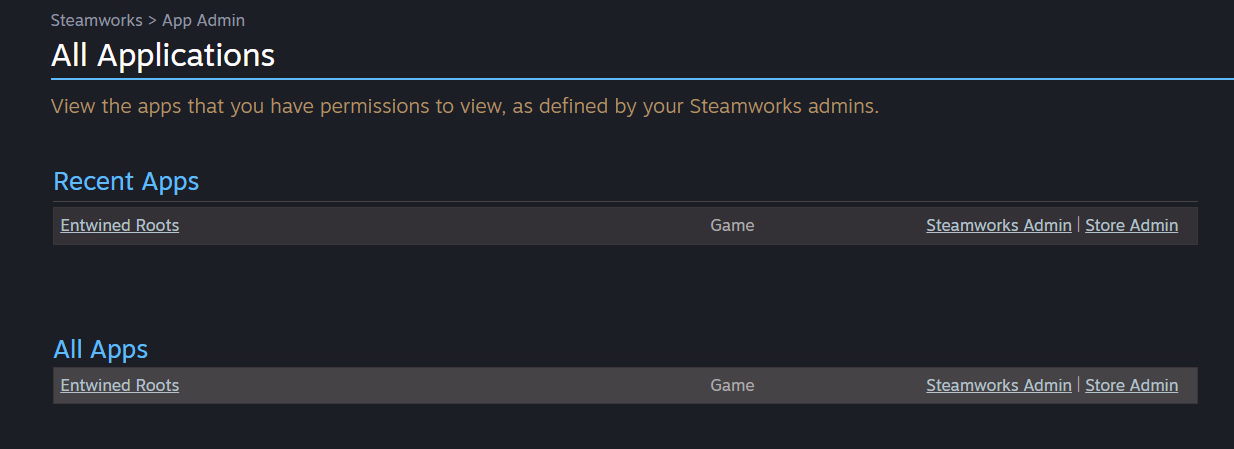Open Entwined Roots under All Apps
The width and height of the screenshot is (1234, 449).
pos(120,385)
